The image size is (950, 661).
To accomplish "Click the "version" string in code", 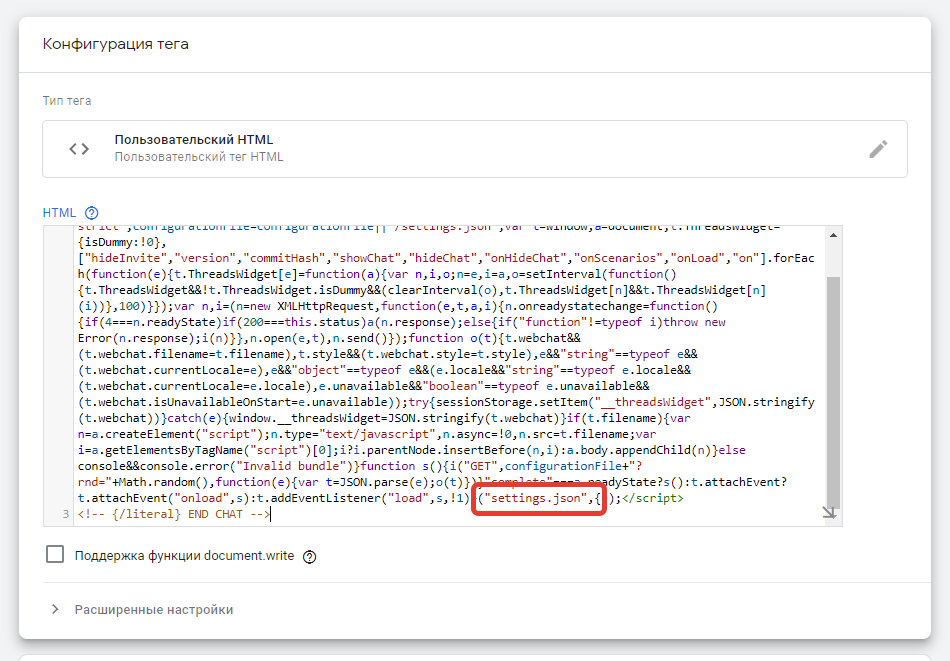I will coord(205,258).
